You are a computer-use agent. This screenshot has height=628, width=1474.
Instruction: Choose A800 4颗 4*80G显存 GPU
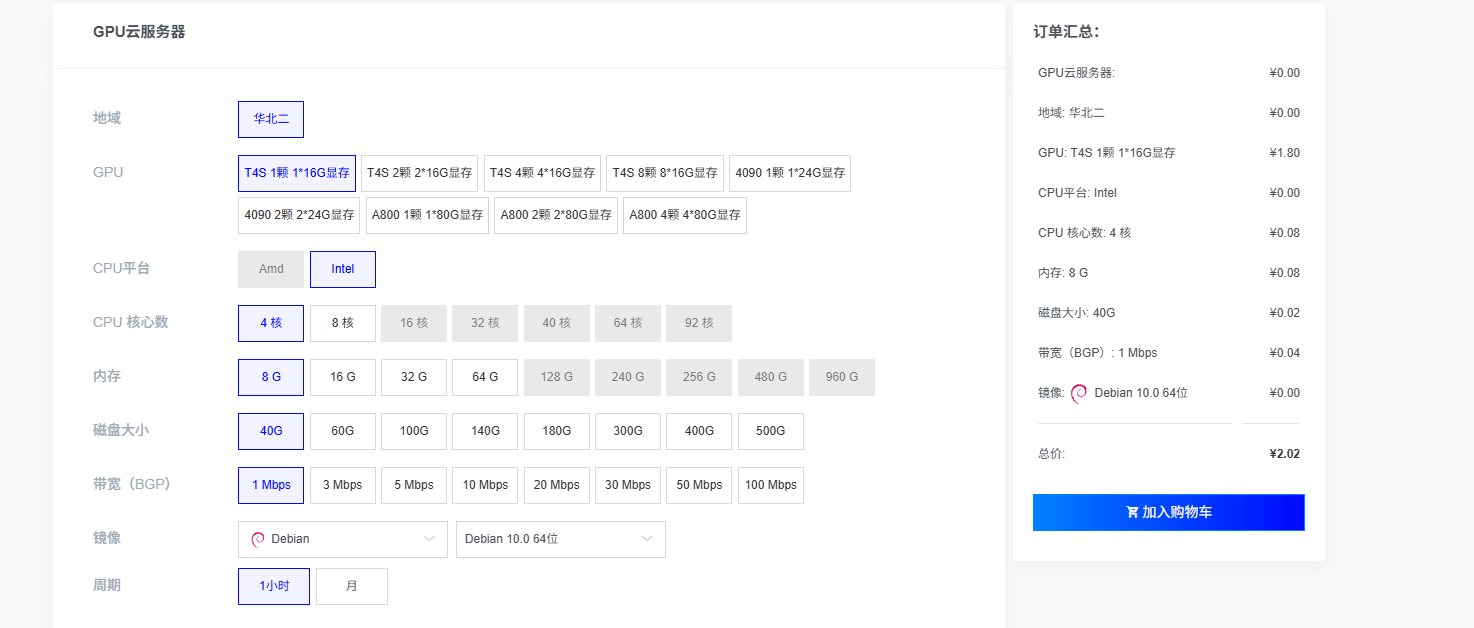click(685, 215)
